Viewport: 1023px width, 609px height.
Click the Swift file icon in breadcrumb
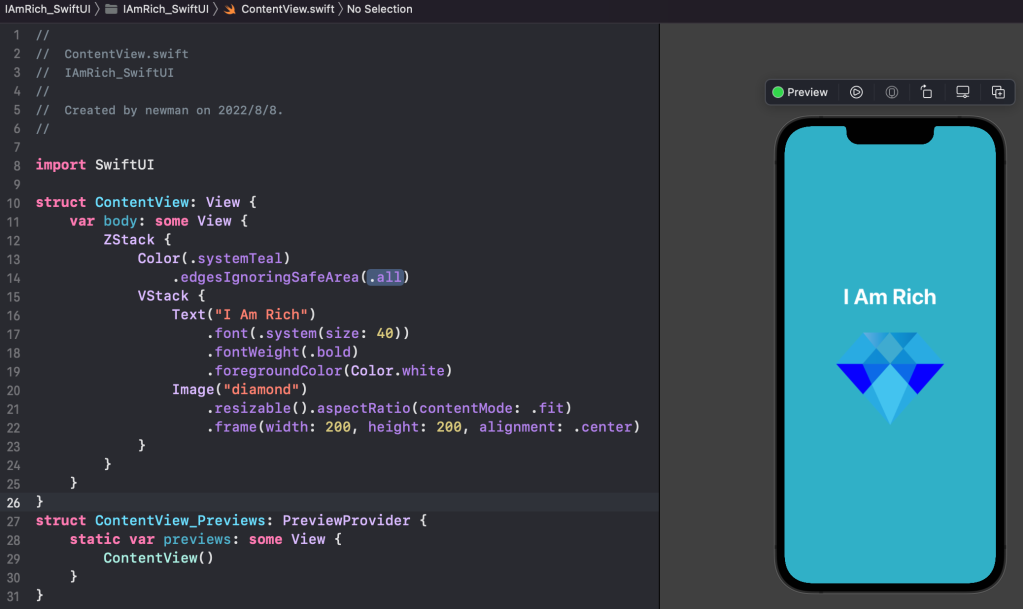(x=230, y=9)
